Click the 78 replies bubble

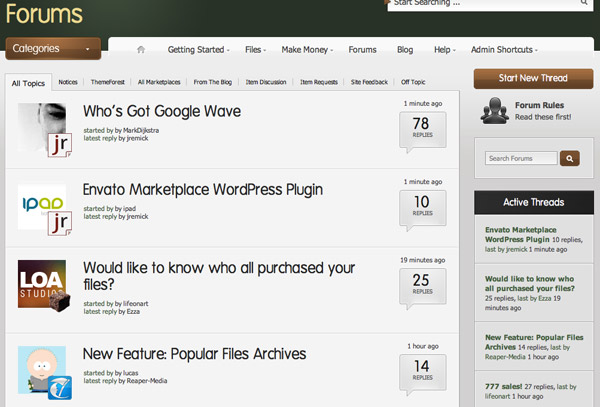[x=422, y=130]
